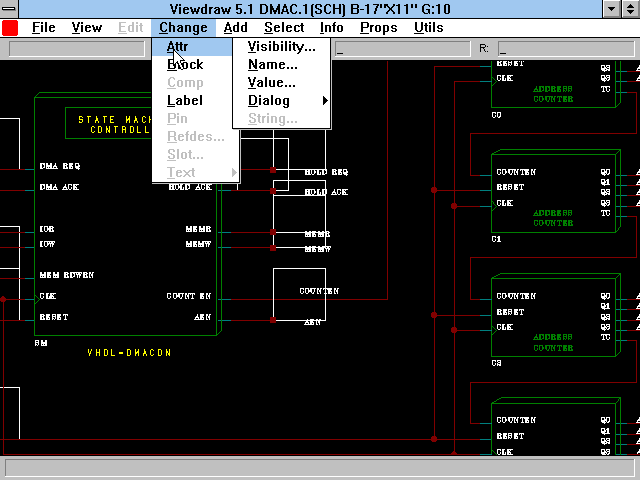The height and width of the screenshot is (480, 640).
Task: Click the red square icon beside File
Action: 10,28
